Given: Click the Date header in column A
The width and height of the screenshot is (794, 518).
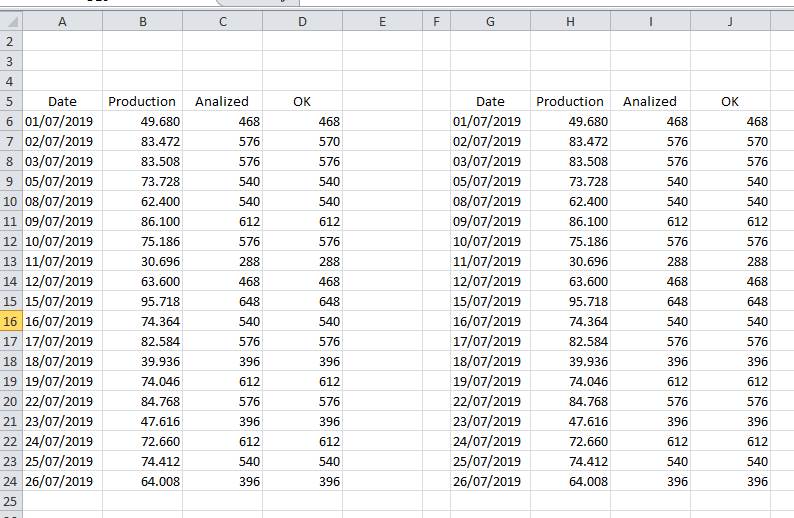Looking at the screenshot, I should (x=62, y=101).
